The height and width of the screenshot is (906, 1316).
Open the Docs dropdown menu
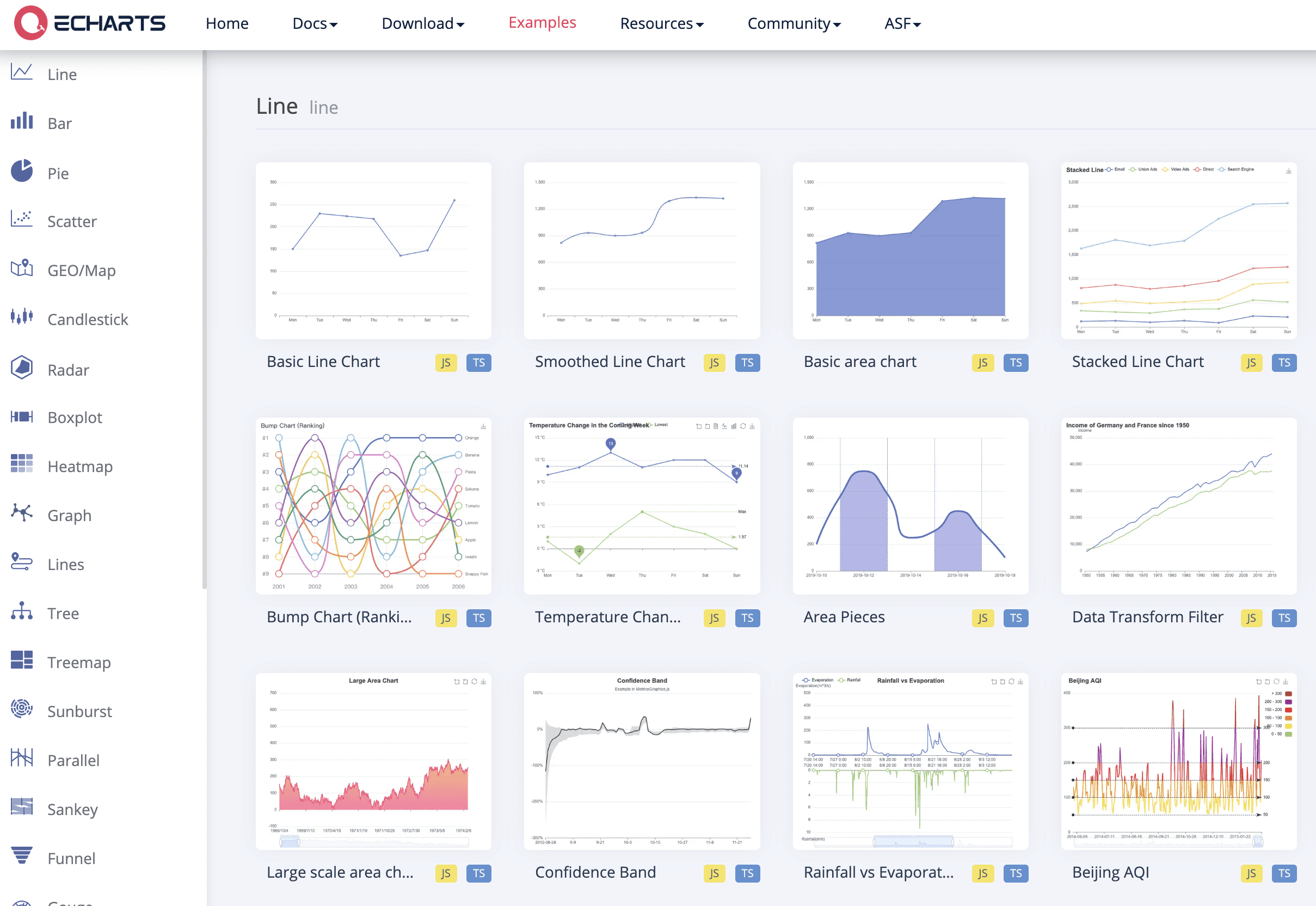[x=315, y=23]
